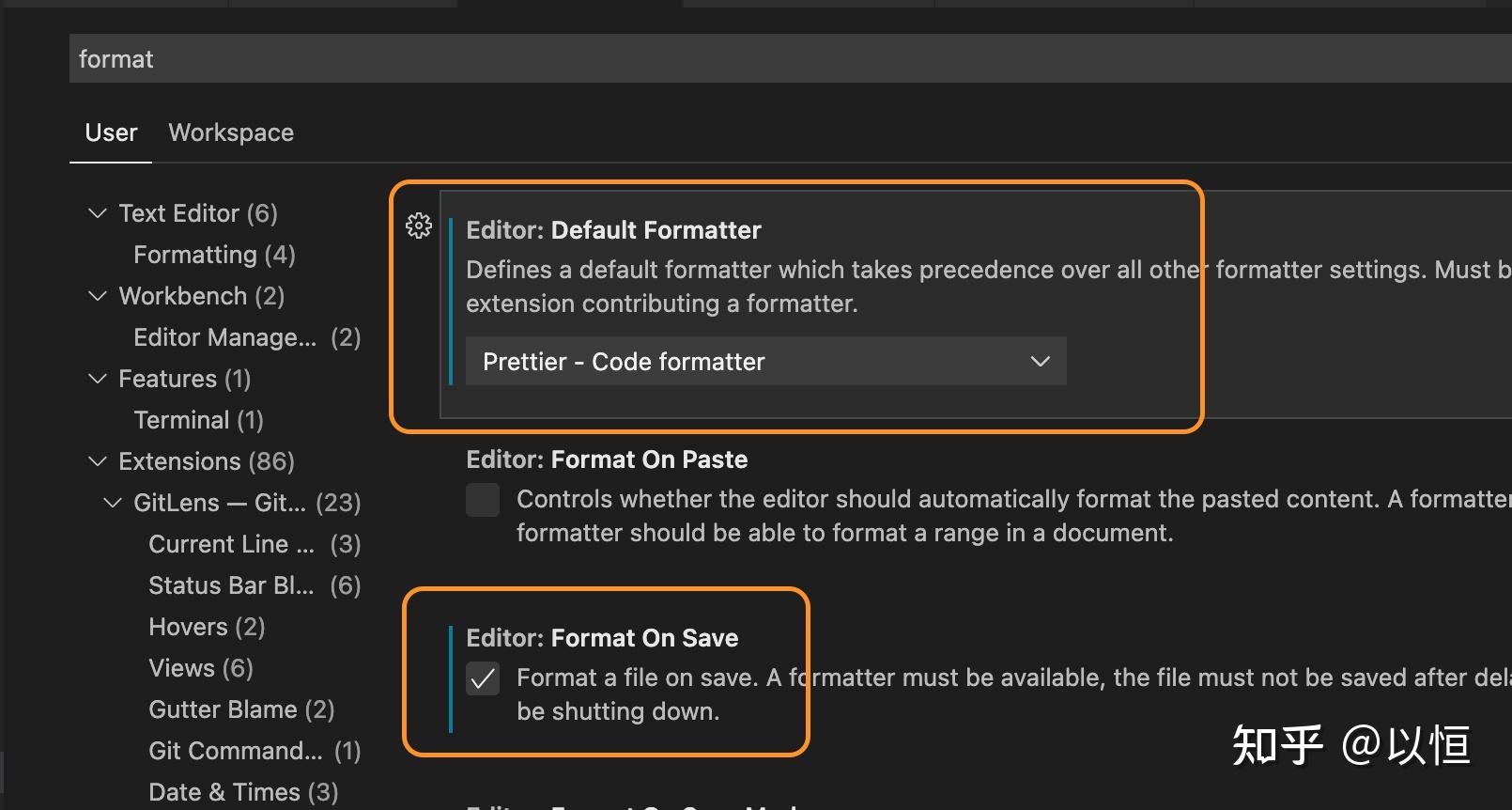Select Editor Management under Workbench
Image resolution: width=1512 pixels, height=810 pixels.
tap(246, 336)
